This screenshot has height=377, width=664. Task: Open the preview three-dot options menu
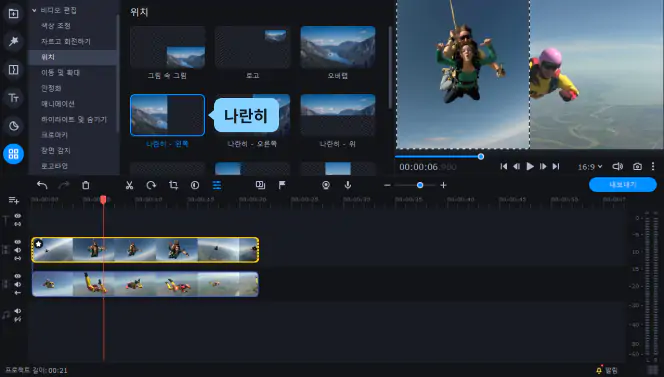coord(653,166)
